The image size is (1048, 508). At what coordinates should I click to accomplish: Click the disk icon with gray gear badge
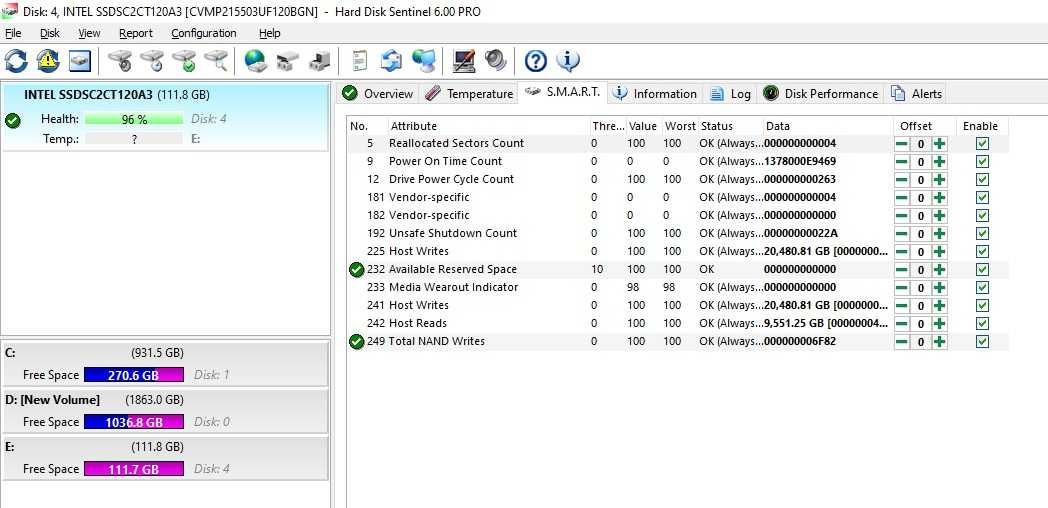pyautogui.click(x=120, y=61)
